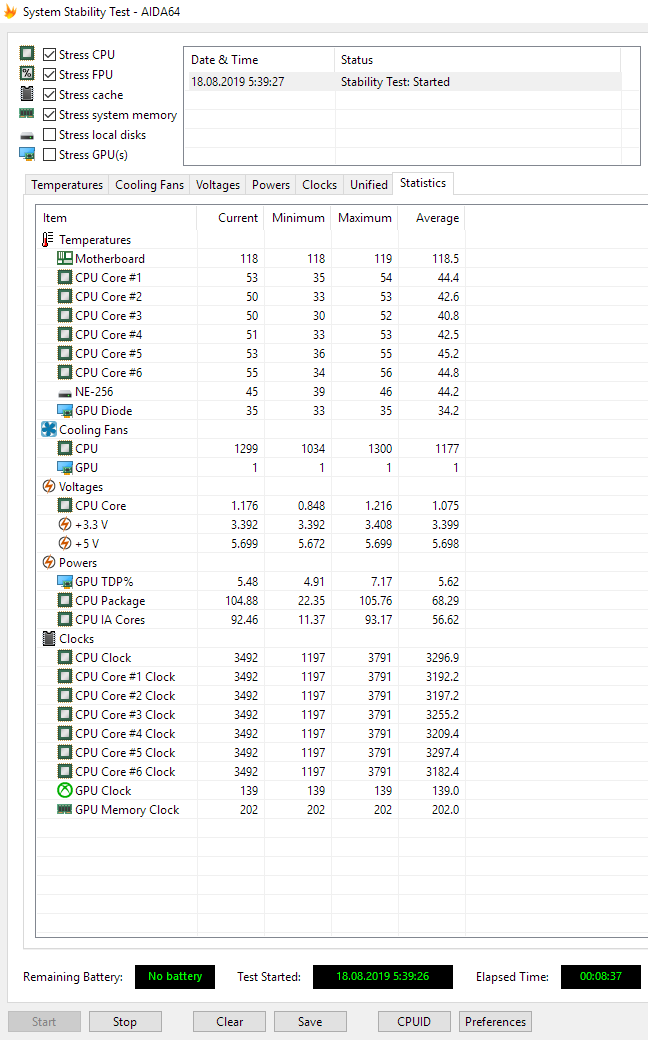Select the CPU IA Cores row
648x1040 pixels.
(251, 619)
